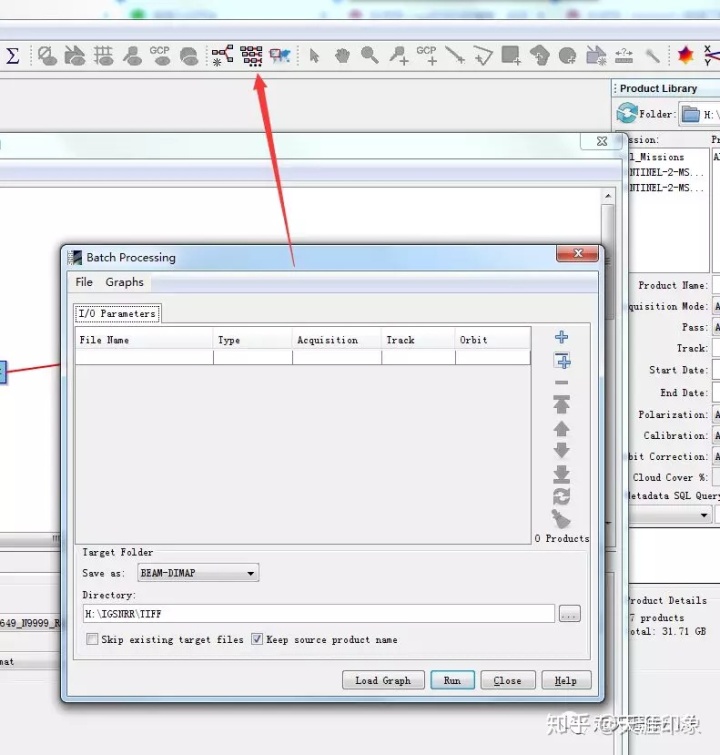
Task: Click the Help button
Action: (566, 680)
